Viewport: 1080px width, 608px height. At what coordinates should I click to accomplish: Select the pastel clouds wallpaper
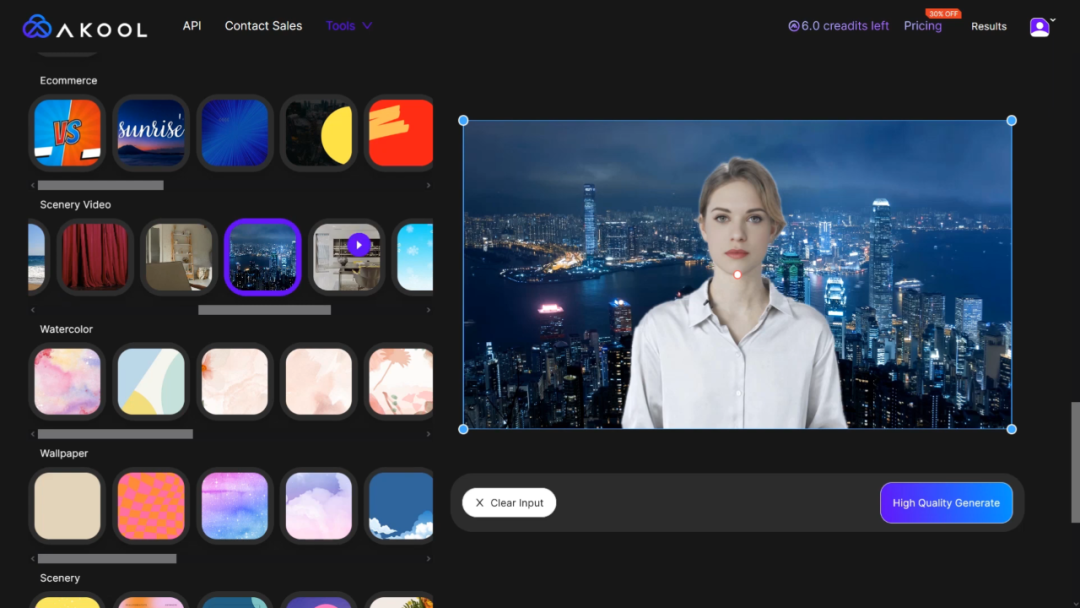[x=319, y=505]
